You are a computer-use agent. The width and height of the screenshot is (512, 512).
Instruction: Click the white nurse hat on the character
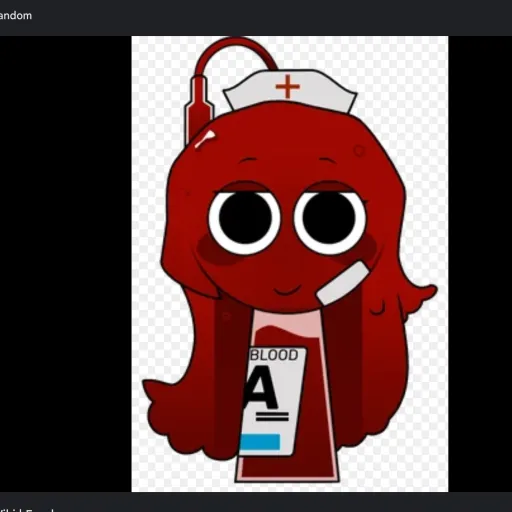[x=290, y=89]
